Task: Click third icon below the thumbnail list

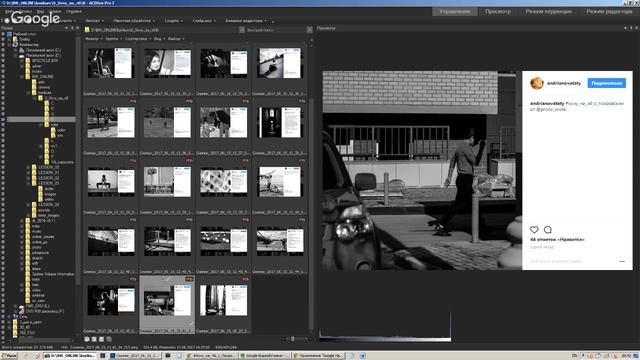Action: tap(102, 339)
